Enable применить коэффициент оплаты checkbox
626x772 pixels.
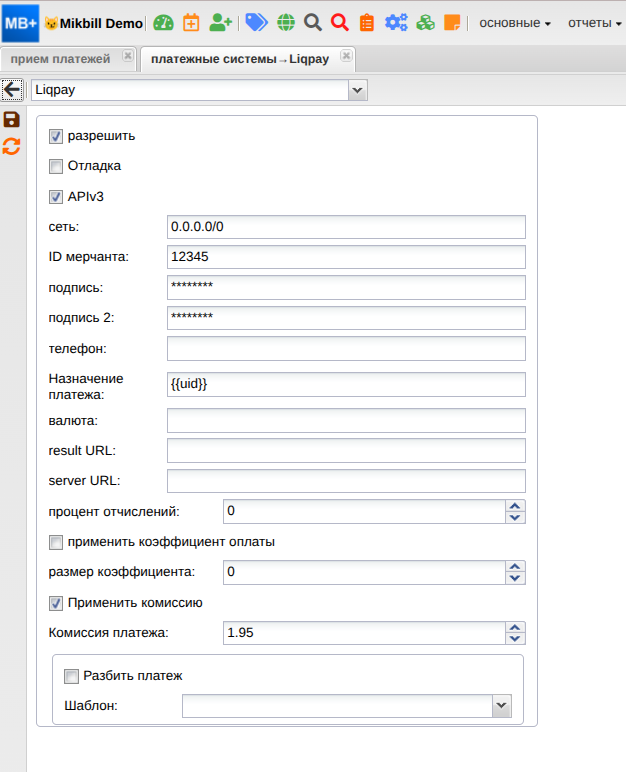56,543
